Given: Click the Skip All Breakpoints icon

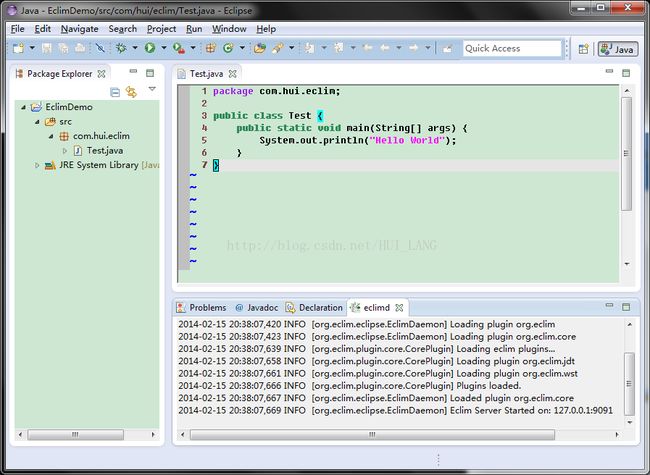Looking at the screenshot, I should point(100,48).
